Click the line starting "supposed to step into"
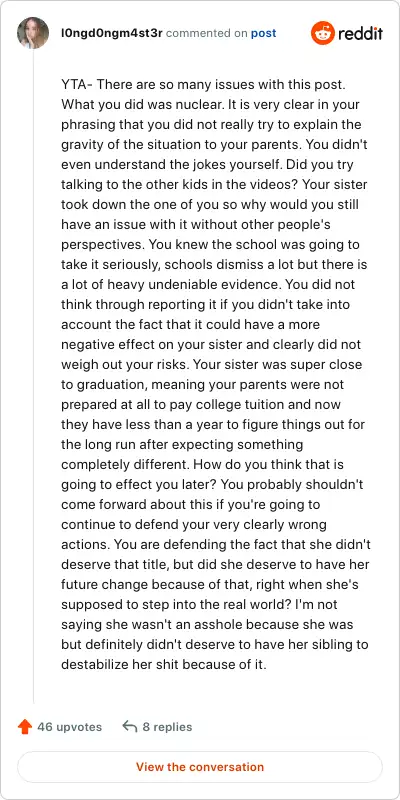Viewport: 400px width, 800px height. click(x=199, y=605)
